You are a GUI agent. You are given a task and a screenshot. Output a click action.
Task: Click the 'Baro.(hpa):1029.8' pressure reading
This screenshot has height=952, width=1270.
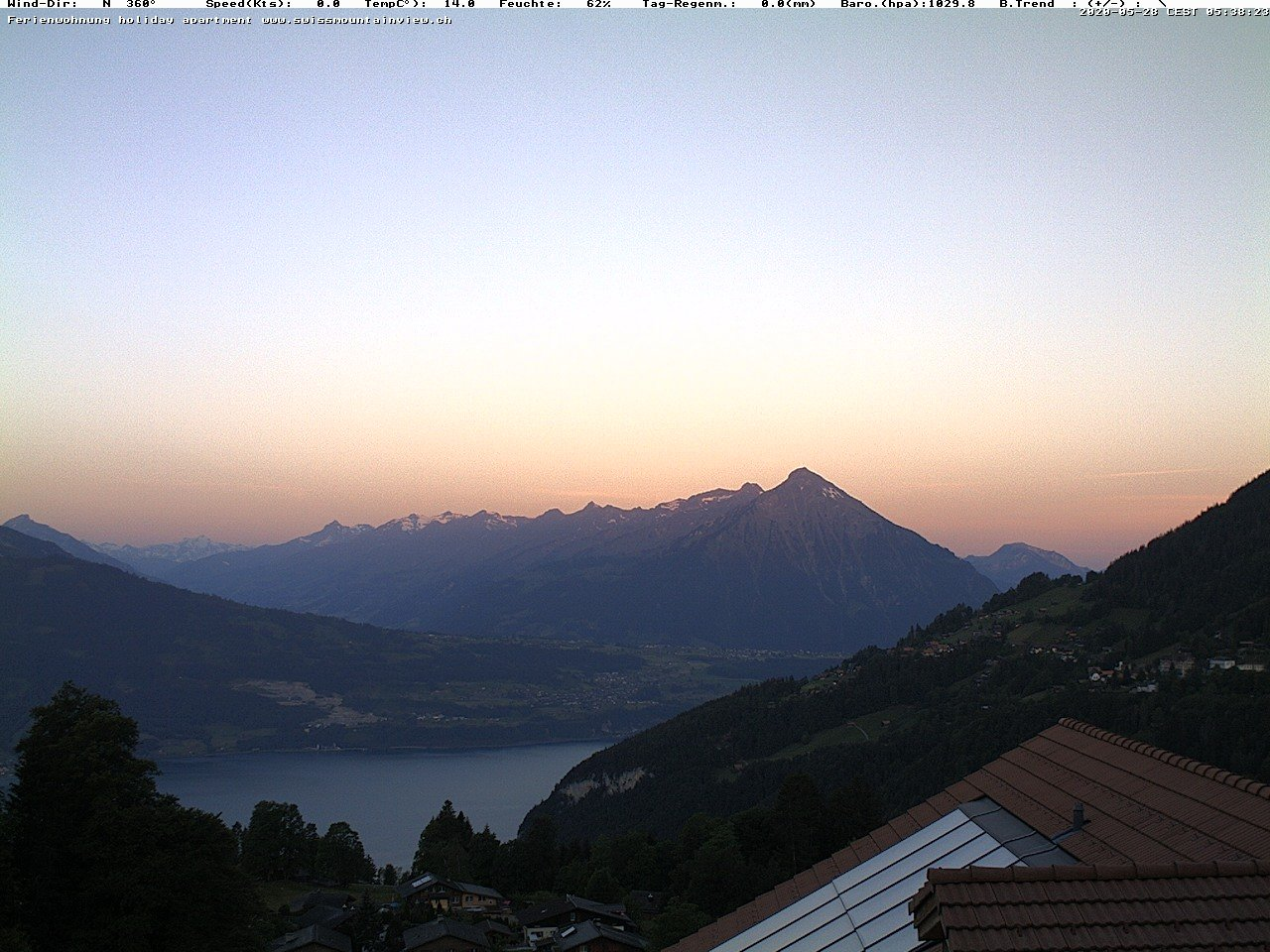[908, 4]
